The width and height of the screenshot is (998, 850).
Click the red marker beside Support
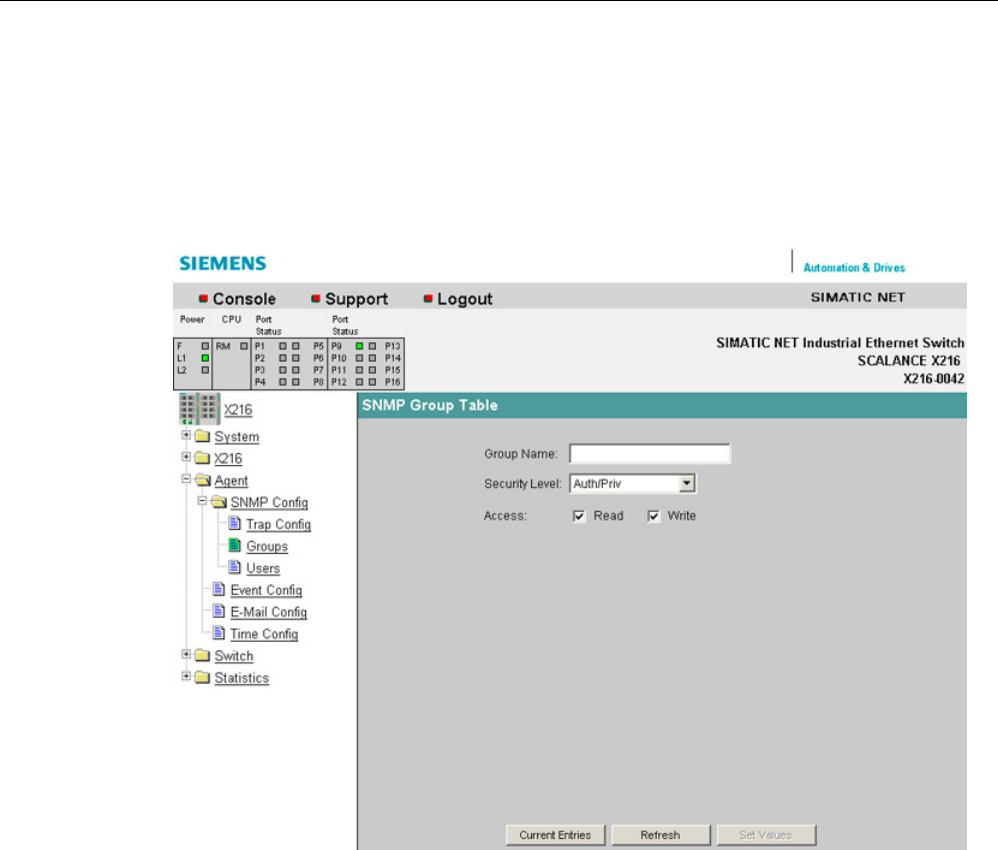tap(316, 298)
